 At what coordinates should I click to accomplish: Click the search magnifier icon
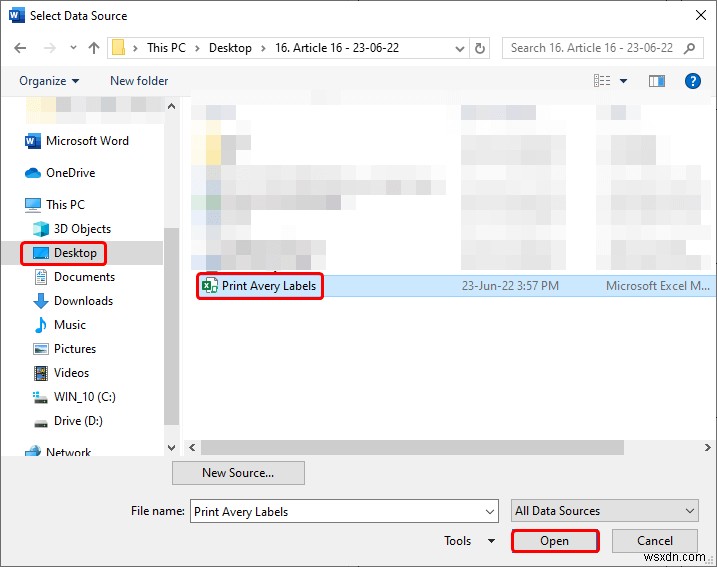(x=690, y=48)
